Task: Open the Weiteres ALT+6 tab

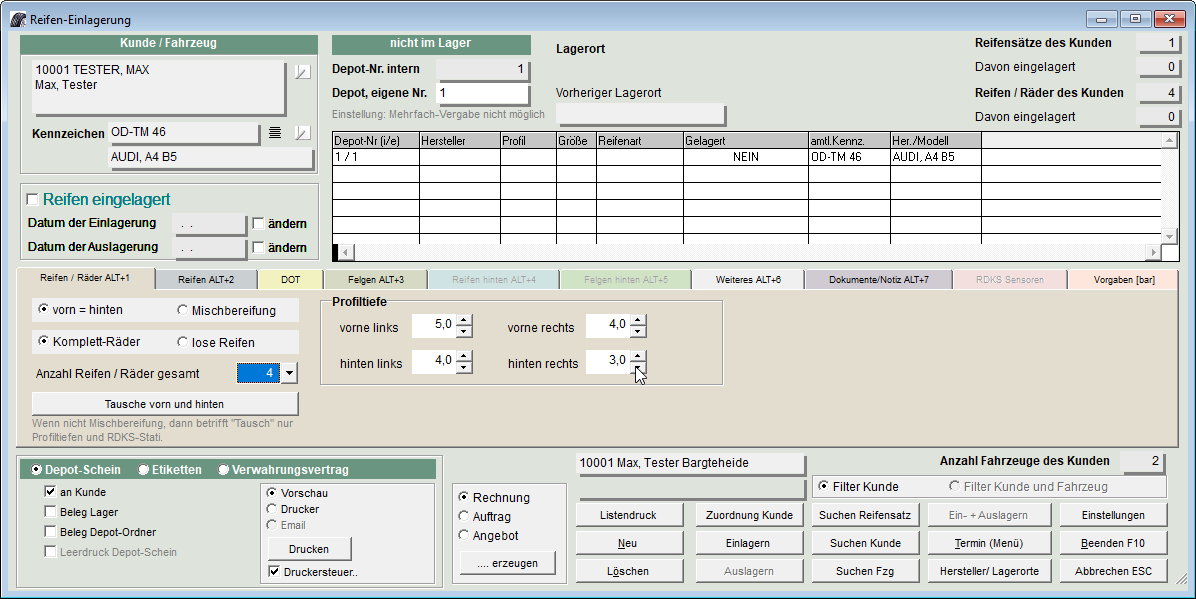Action: [748, 279]
